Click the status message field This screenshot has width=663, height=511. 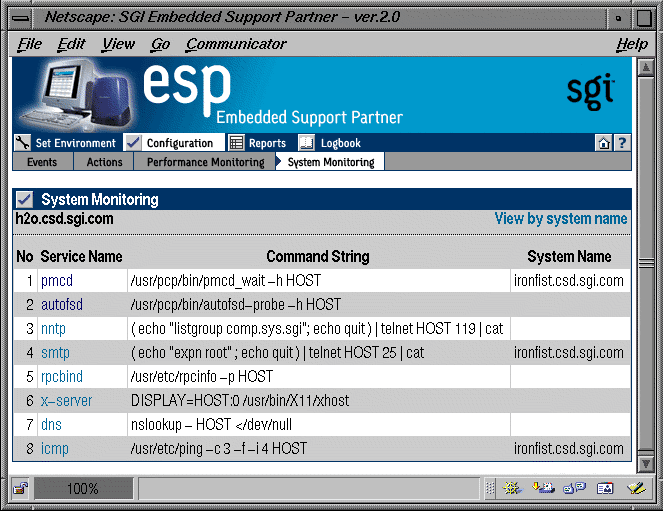tap(309, 489)
